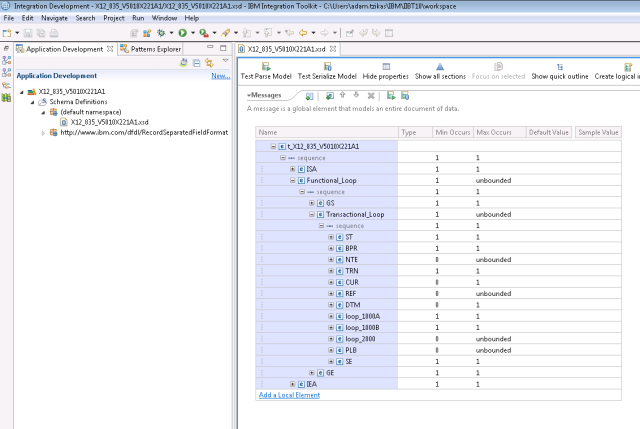Collapse the Transactional_Loop element
The width and height of the screenshot is (640, 429).
[x=311, y=214]
